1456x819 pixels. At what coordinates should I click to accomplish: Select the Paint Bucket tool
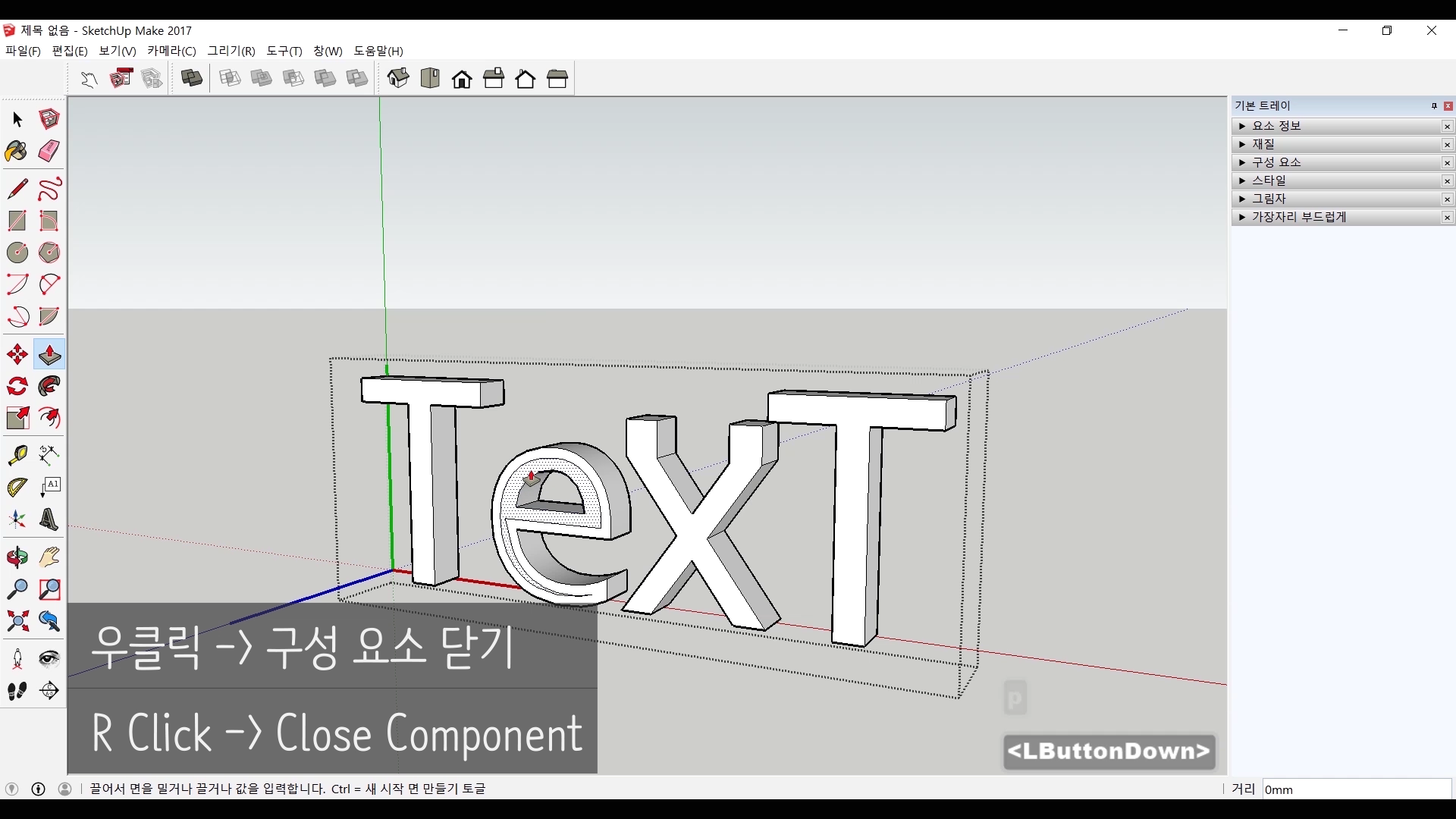click(x=17, y=151)
